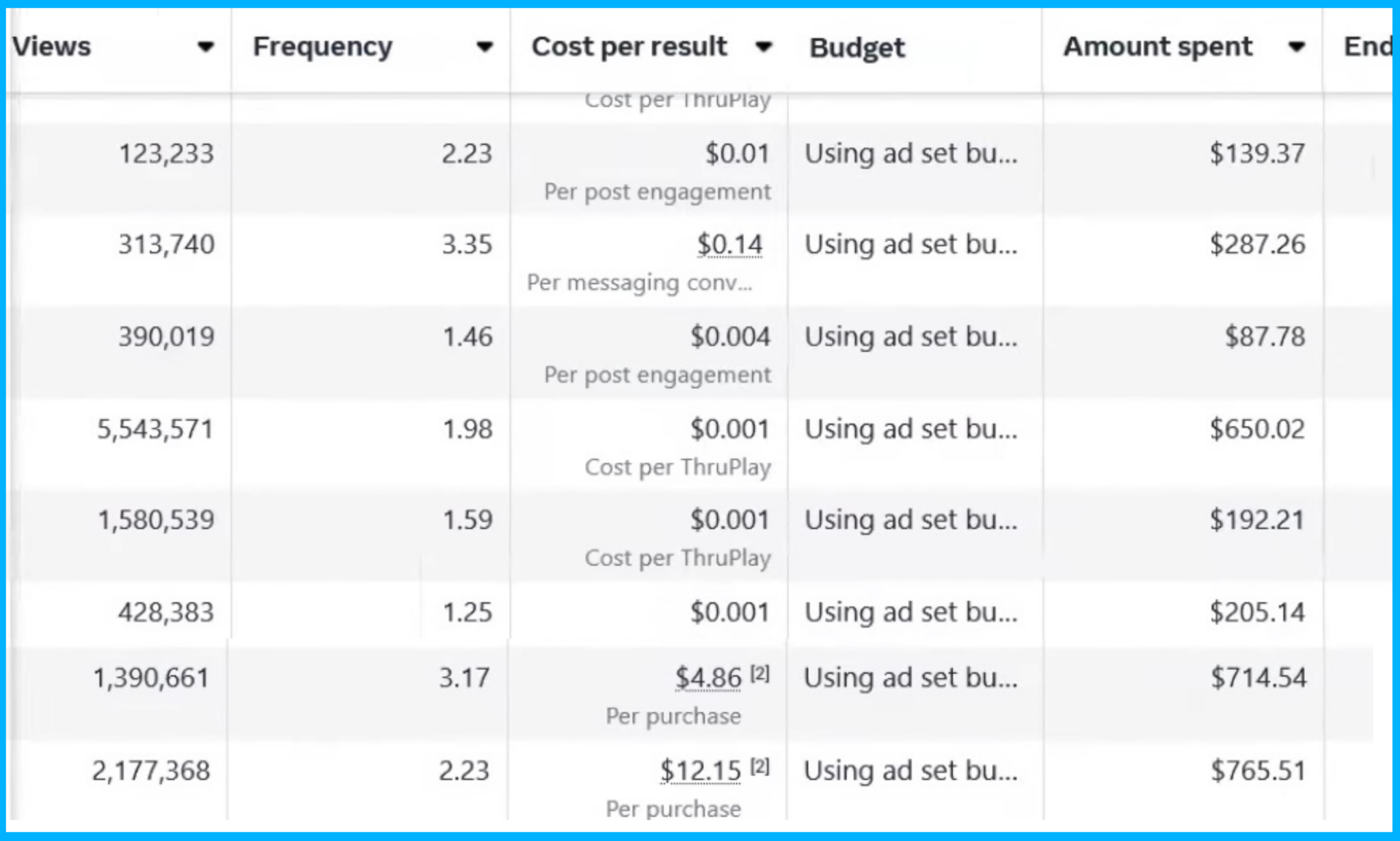The image size is (1400, 841).
Task: Click budget cell in the $87.78 row
Action: point(911,337)
